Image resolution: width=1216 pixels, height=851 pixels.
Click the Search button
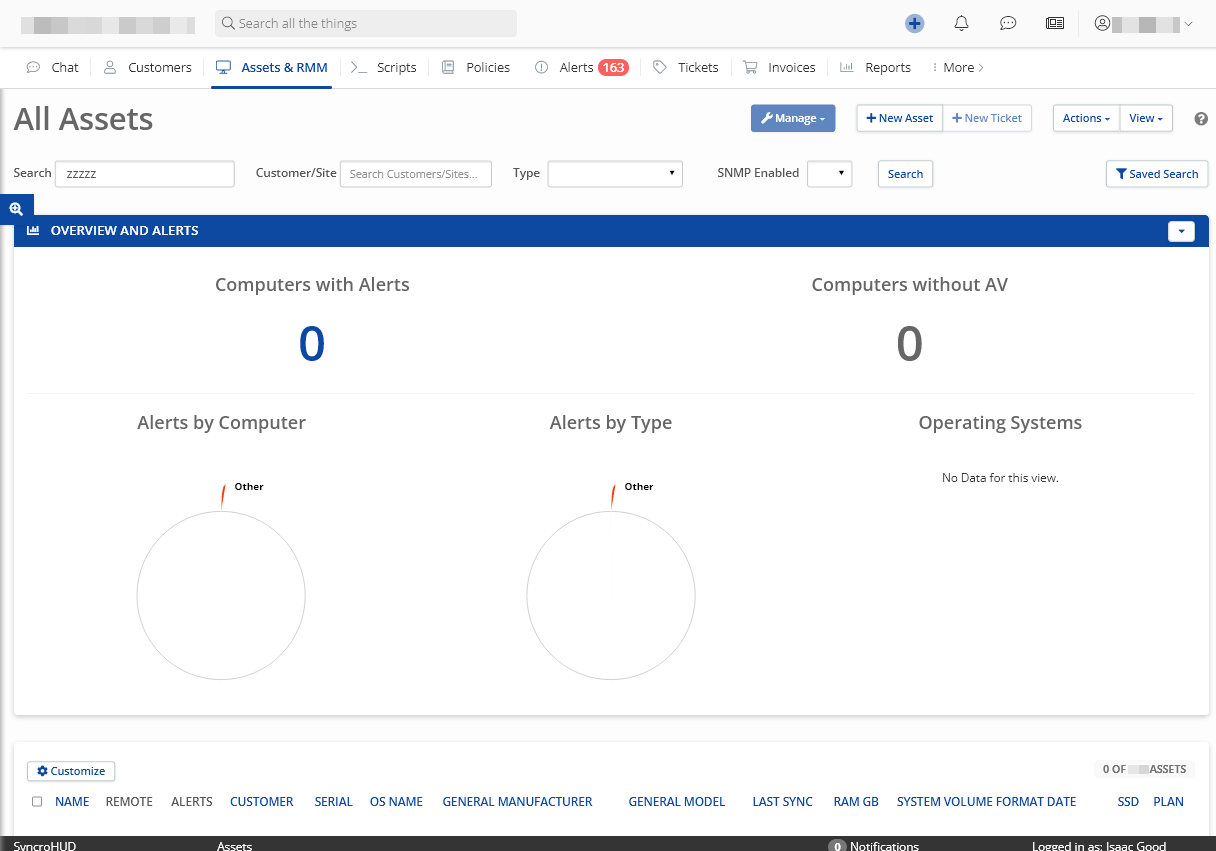tap(905, 173)
